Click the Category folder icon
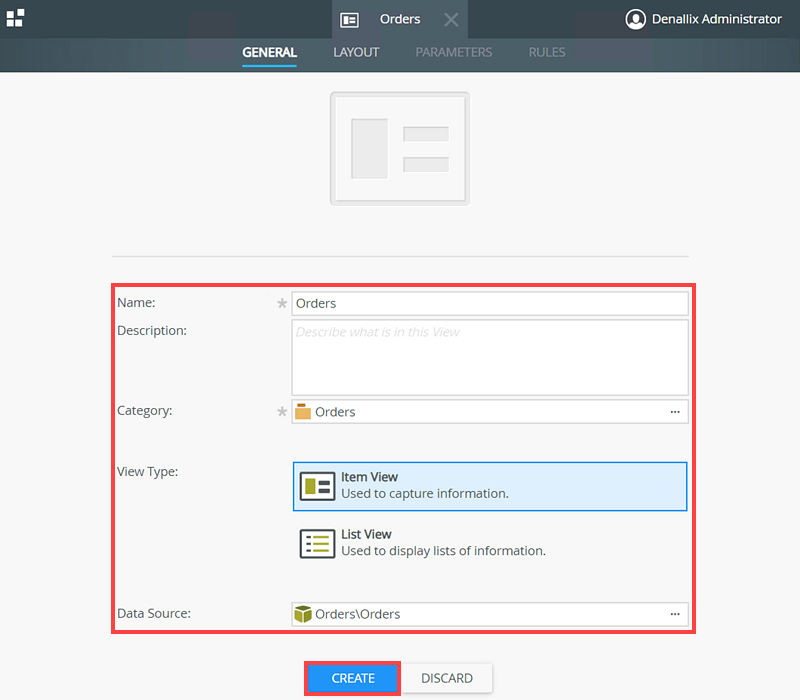Image resolution: width=800 pixels, height=700 pixels. pos(303,411)
